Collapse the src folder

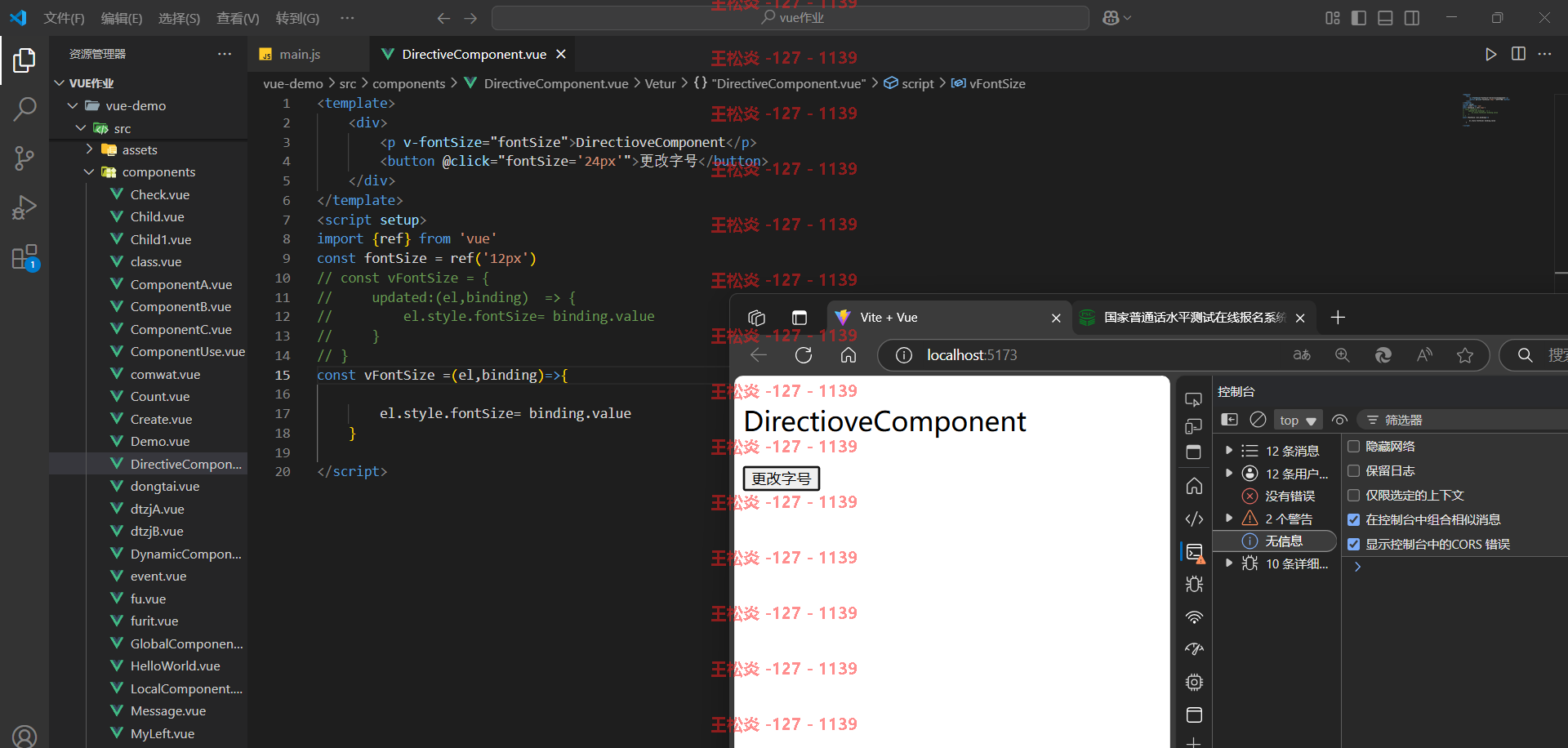[81, 128]
